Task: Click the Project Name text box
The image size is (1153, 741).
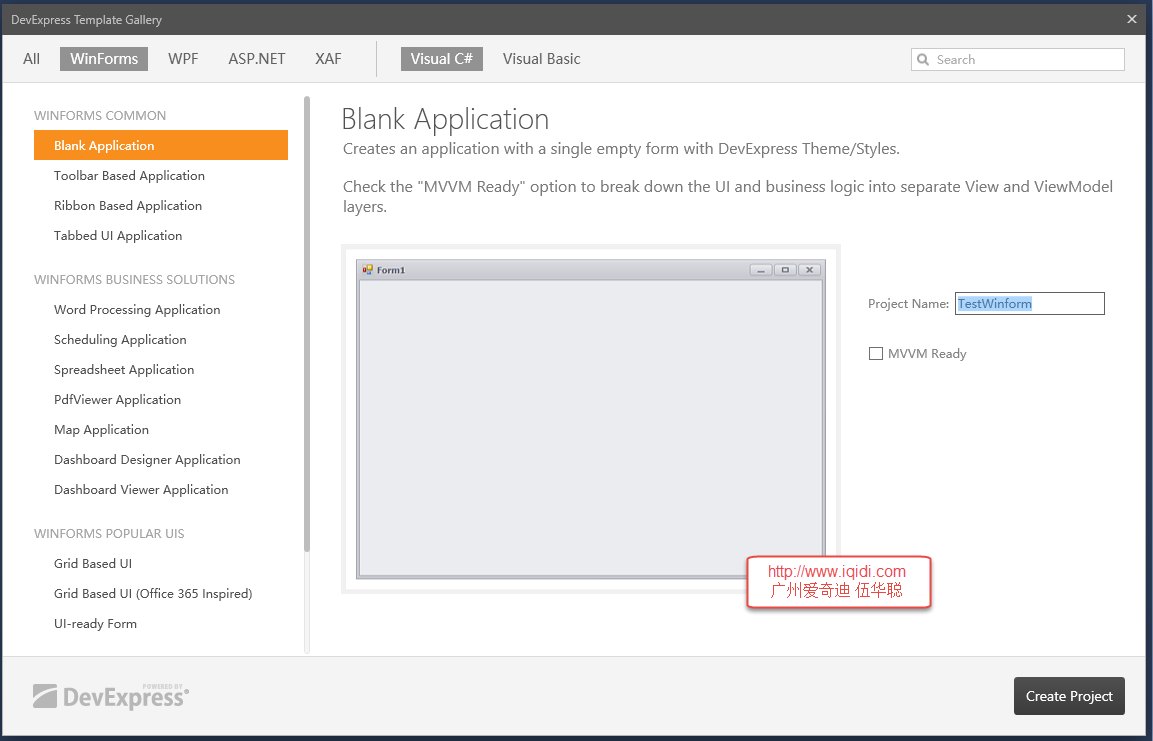Action: (x=1029, y=304)
